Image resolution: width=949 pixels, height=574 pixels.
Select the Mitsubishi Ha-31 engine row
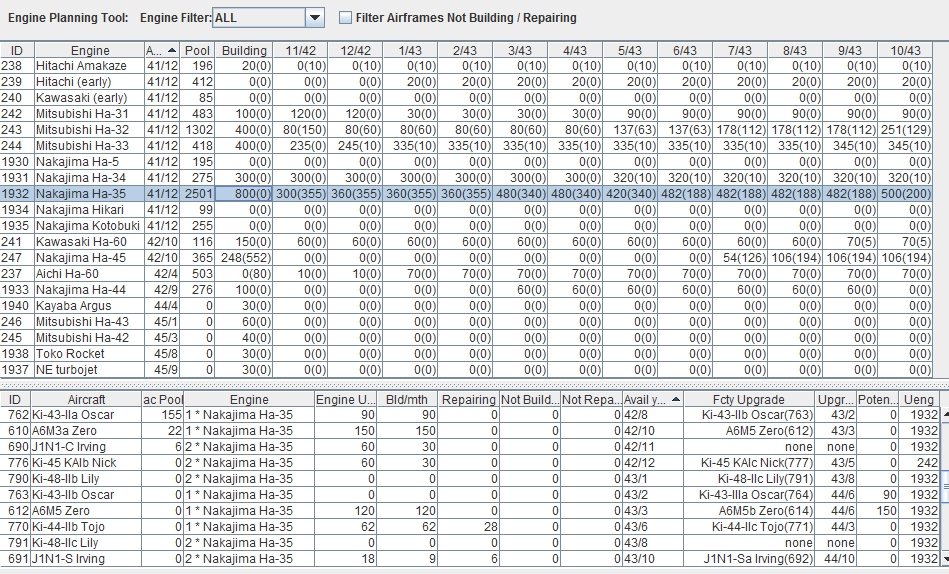click(466, 113)
